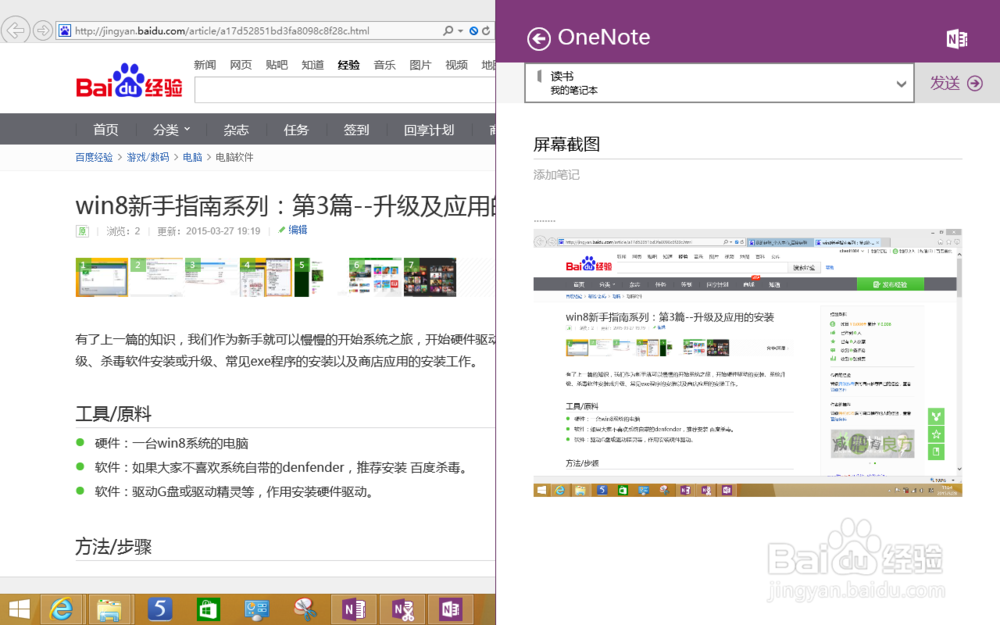
Task: Open the 图片 link in Baidu top nav
Action: pos(420,64)
